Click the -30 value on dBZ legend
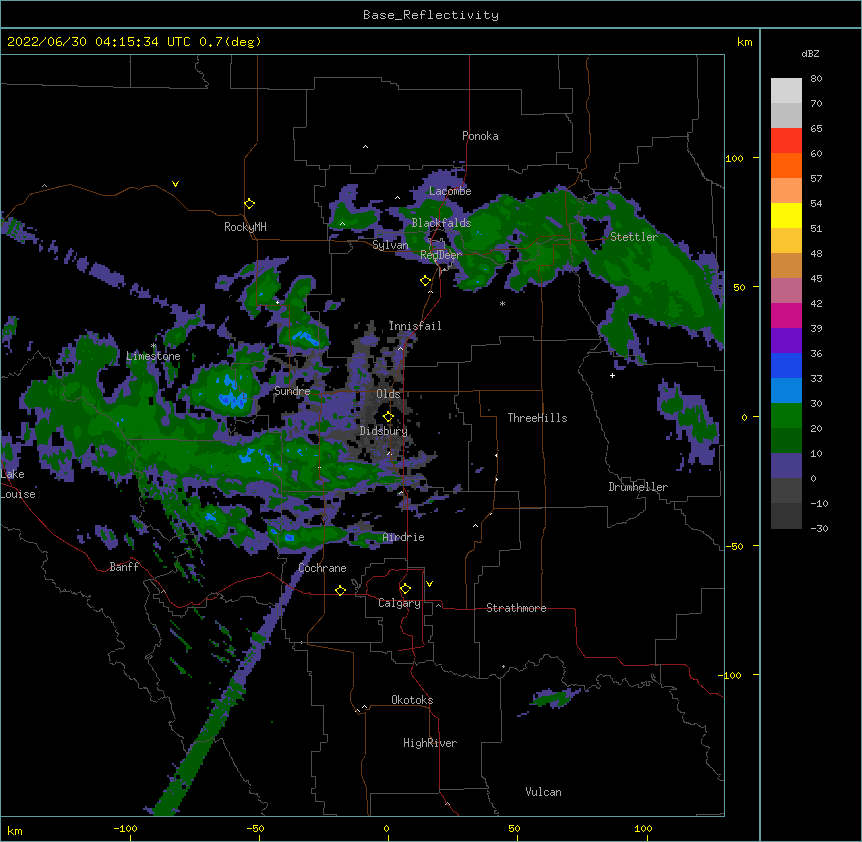 pos(819,529)
